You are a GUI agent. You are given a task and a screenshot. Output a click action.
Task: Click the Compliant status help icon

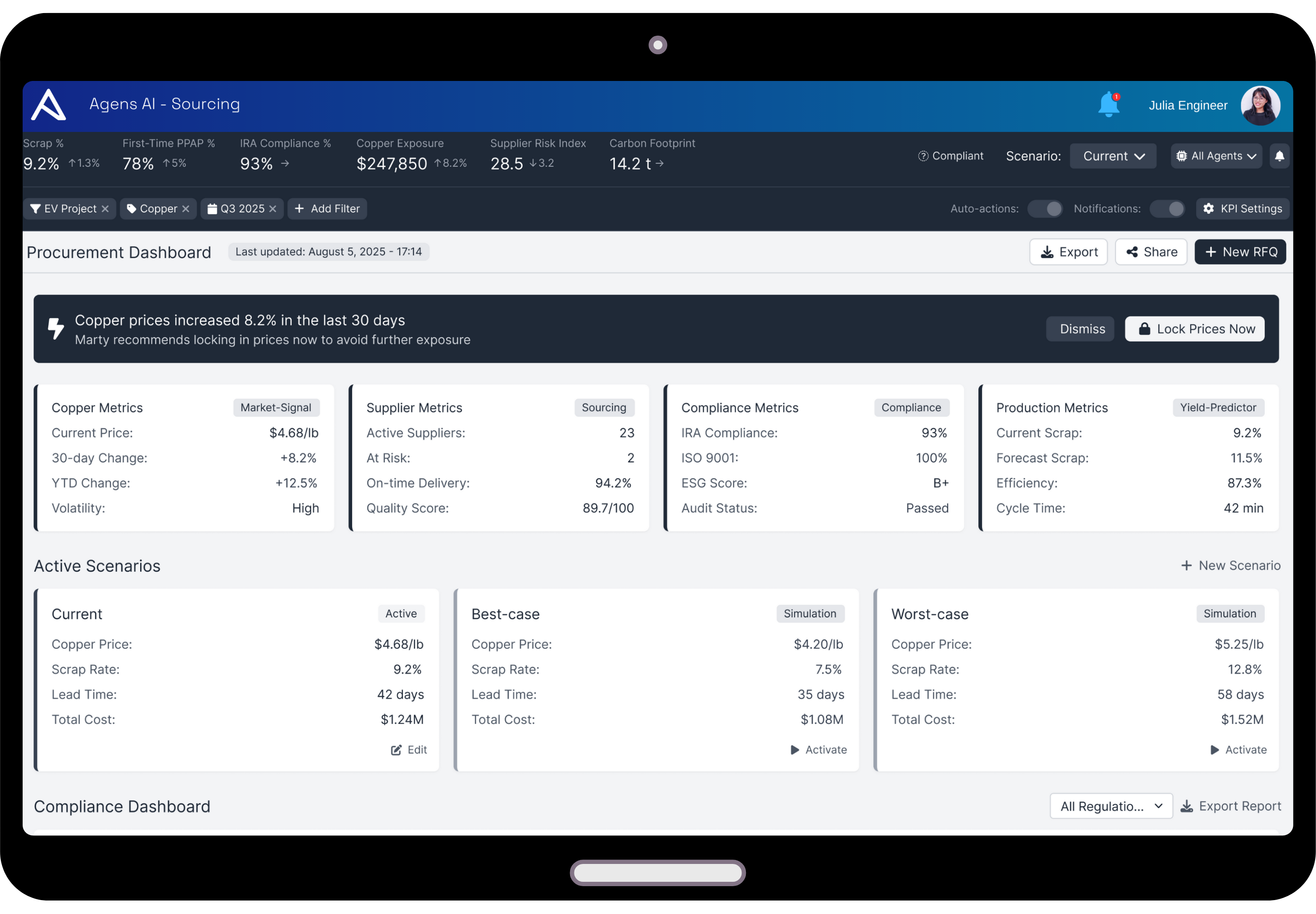[x=923, y=156]
